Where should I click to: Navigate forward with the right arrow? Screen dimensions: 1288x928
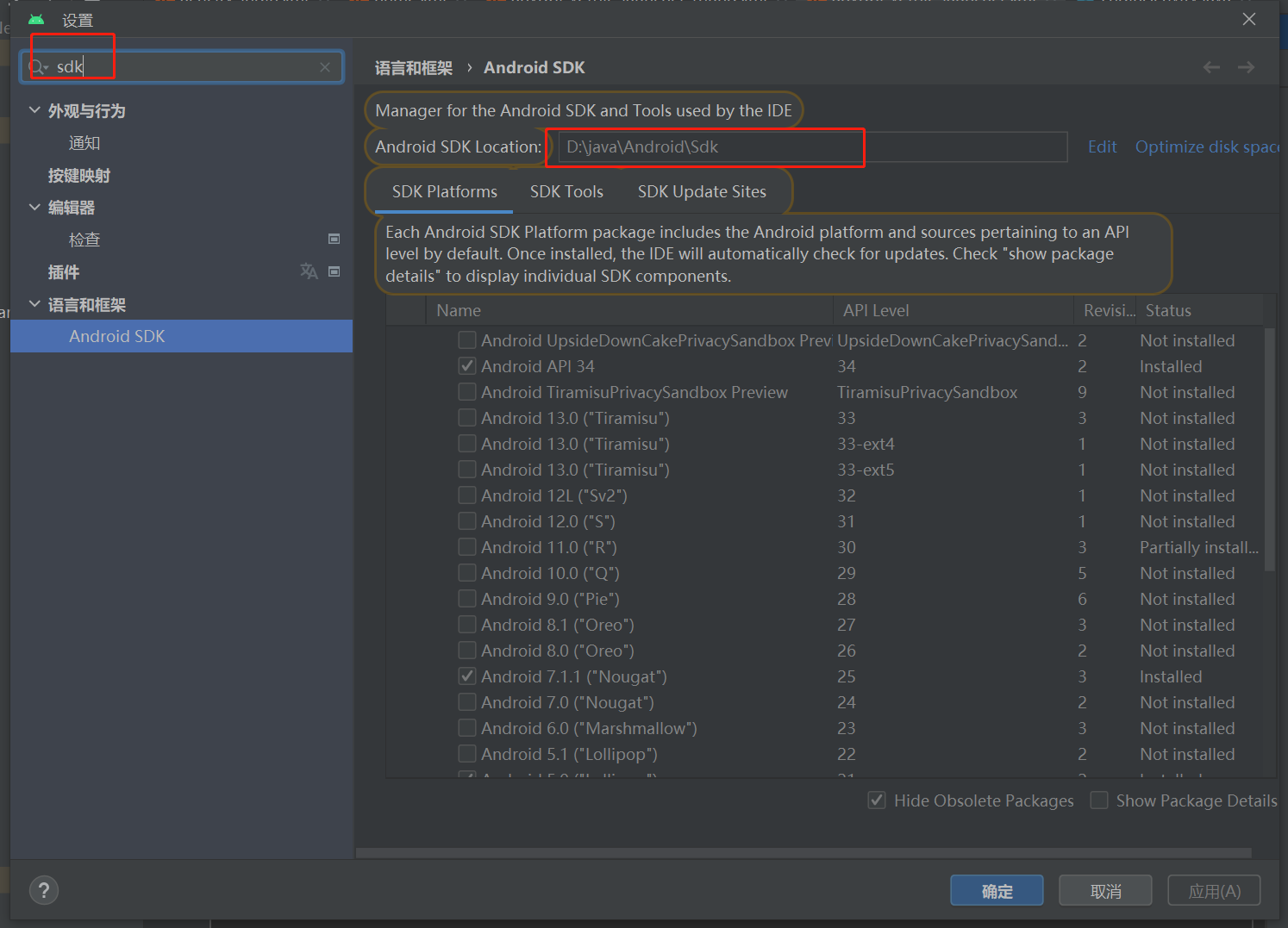(1246, 67)
